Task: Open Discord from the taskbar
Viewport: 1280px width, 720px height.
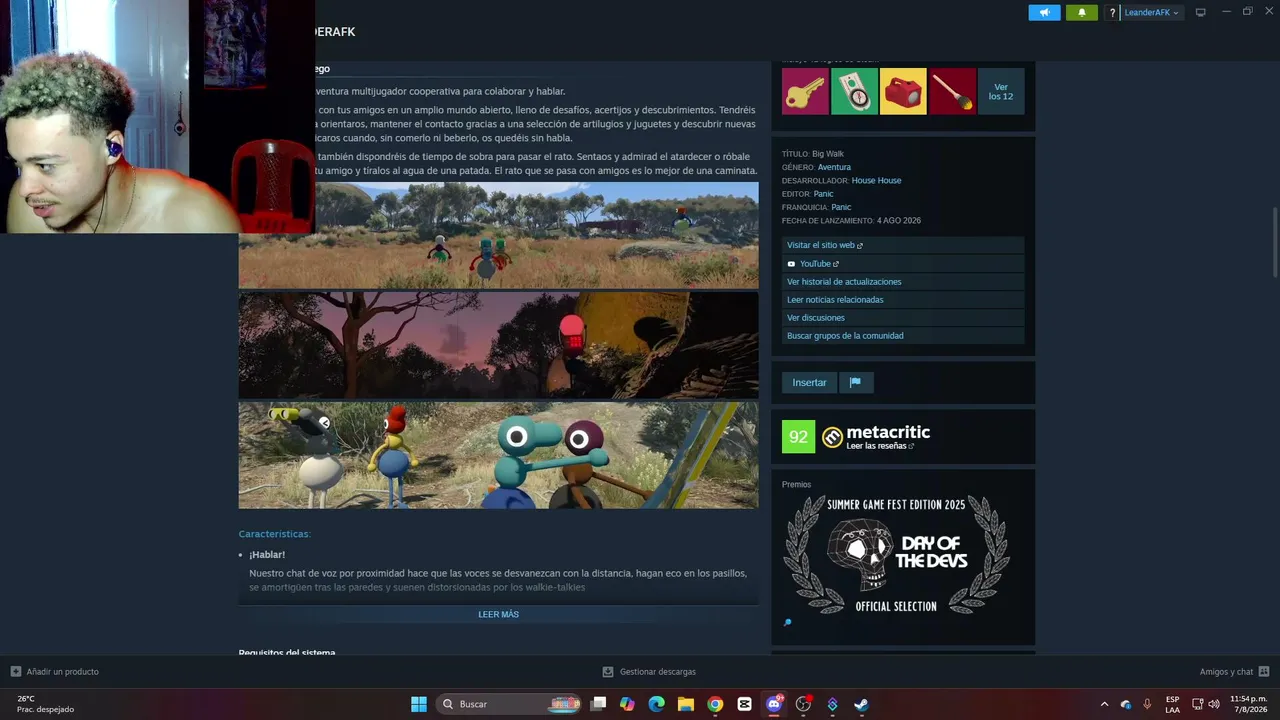Action: [x=774, y=704]
